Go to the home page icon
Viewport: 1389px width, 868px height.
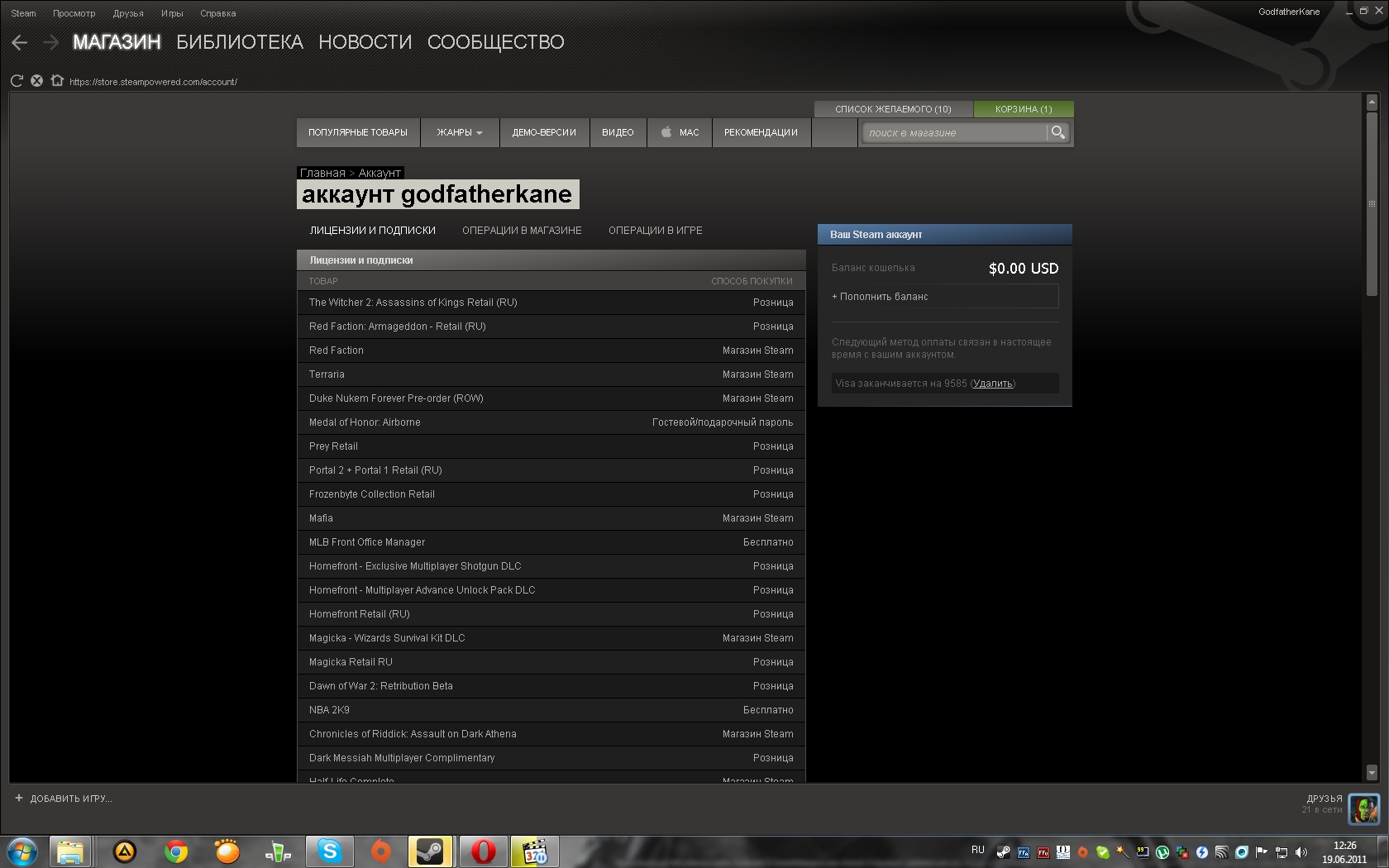(x=57, y=81)
